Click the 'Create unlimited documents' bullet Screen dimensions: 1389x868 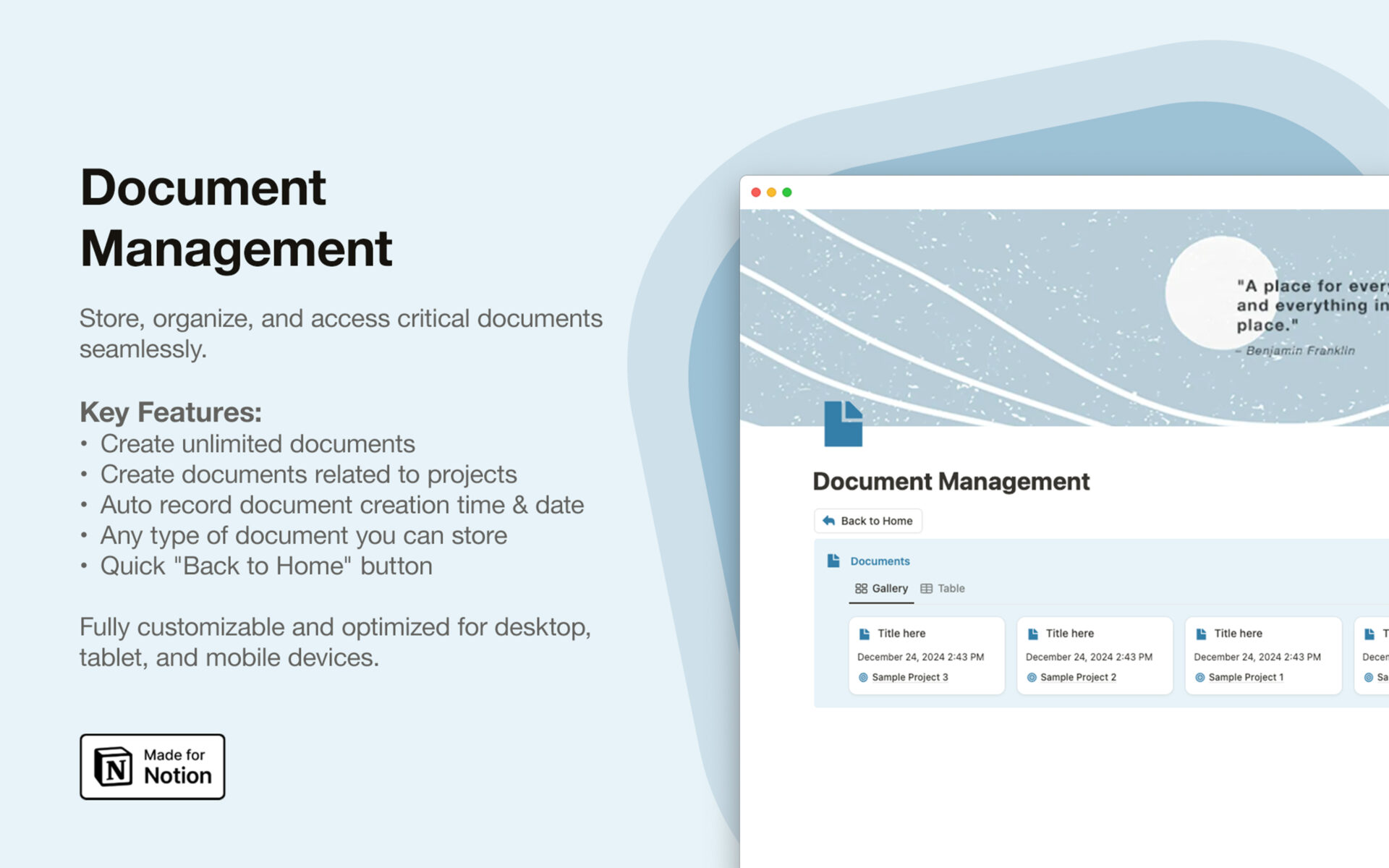point(258,444)
